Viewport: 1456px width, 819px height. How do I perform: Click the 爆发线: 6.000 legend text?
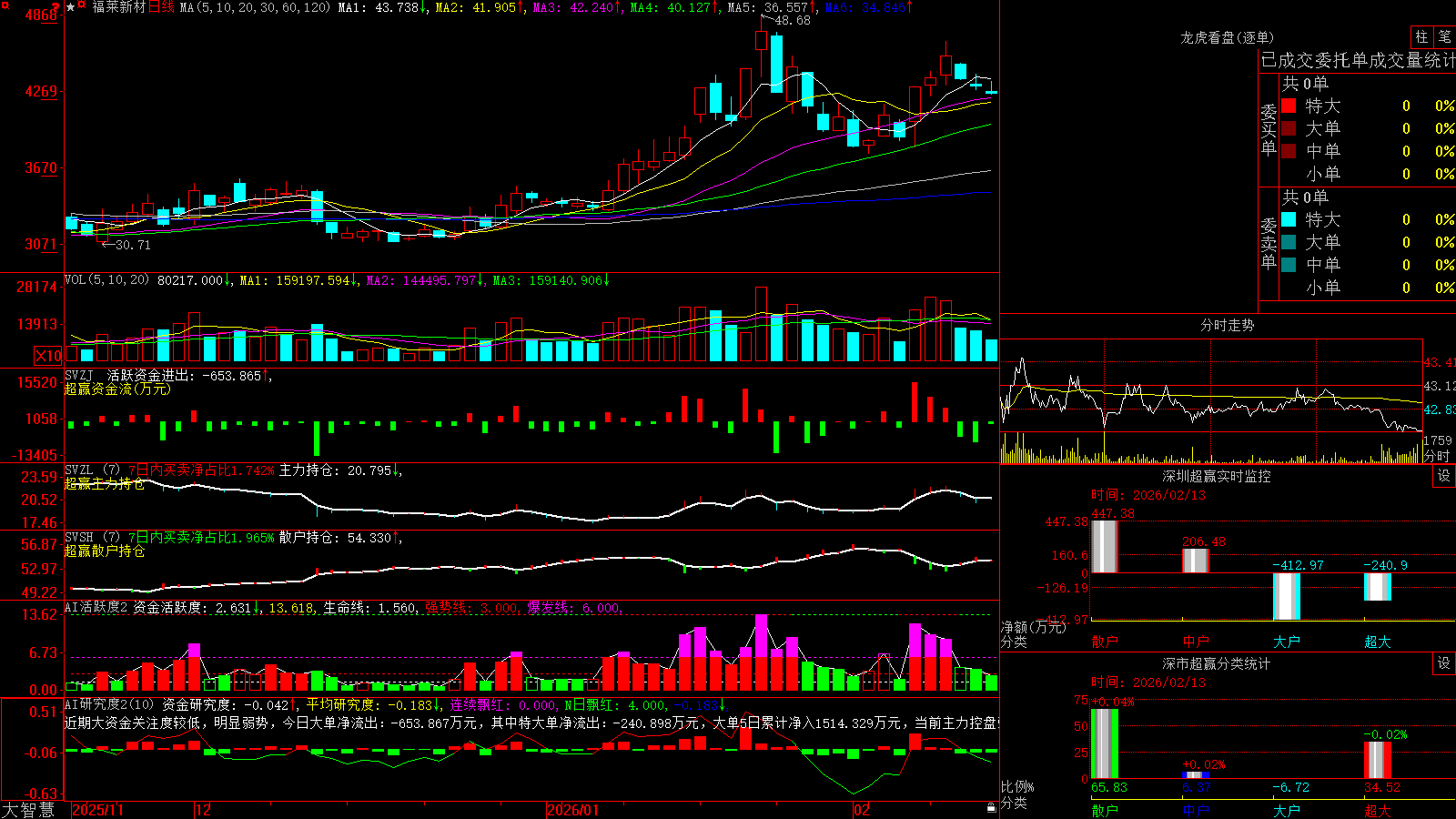[x=573, y=608]
